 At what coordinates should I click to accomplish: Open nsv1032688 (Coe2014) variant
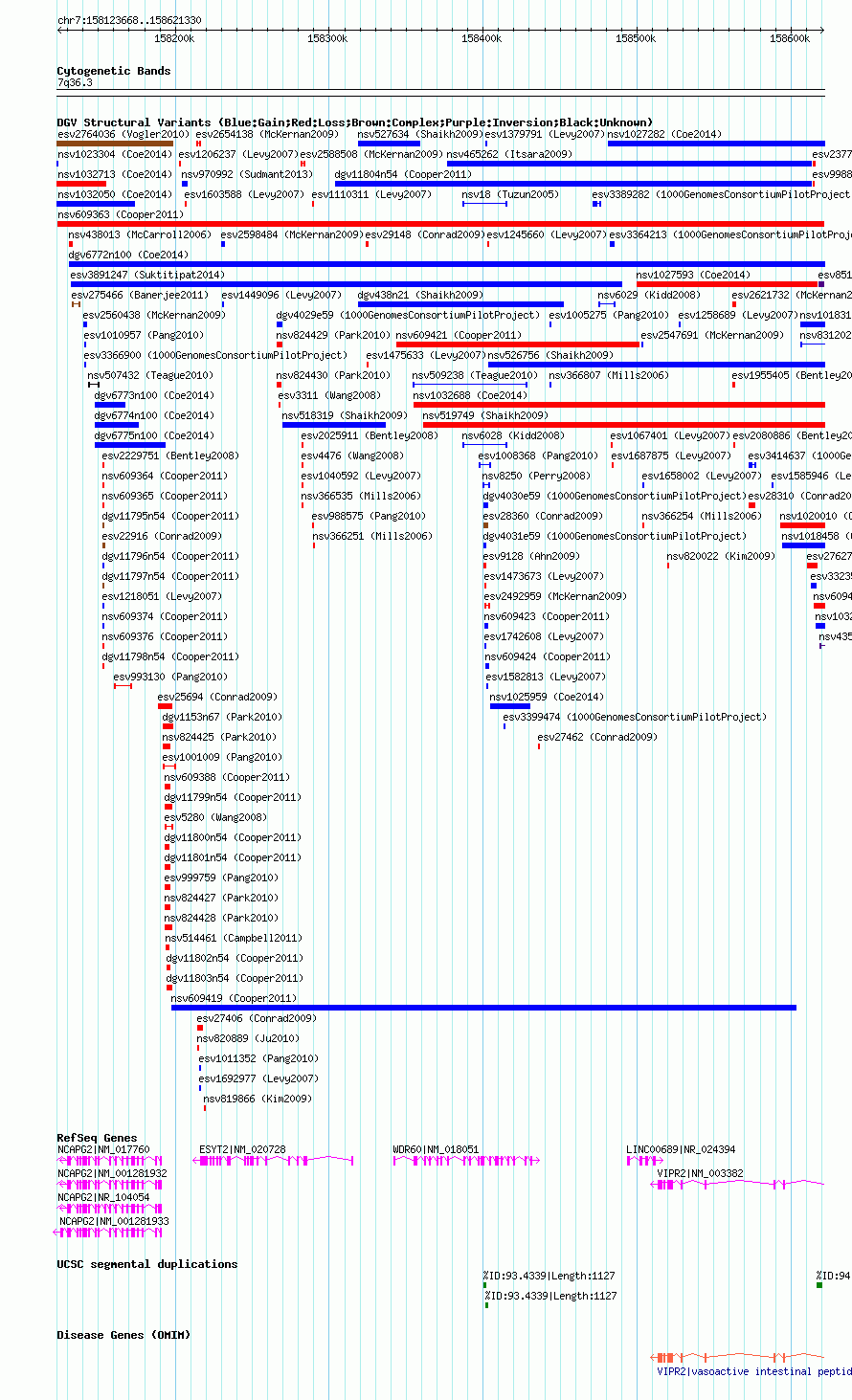470,395
